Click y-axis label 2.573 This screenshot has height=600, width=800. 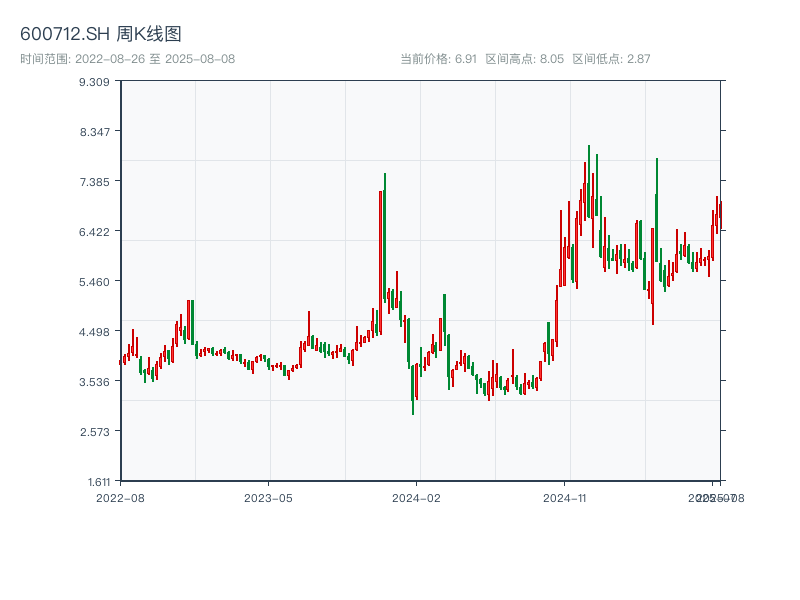(94, 432)
